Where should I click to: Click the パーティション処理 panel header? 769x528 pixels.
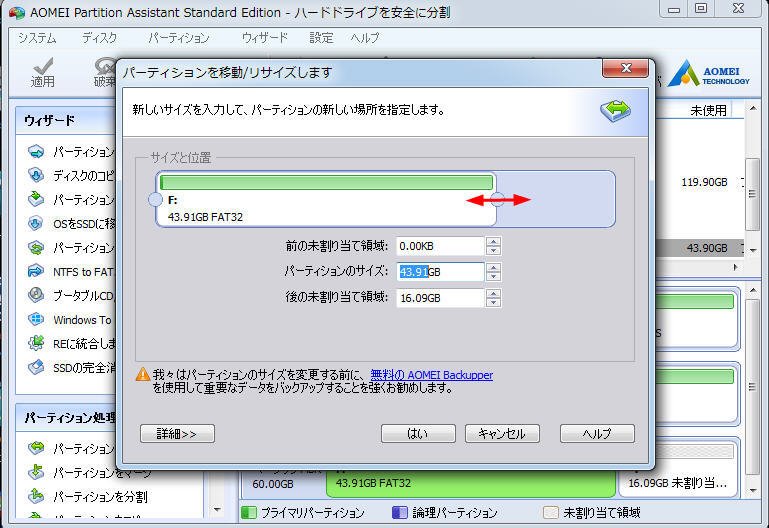(66, 417)
